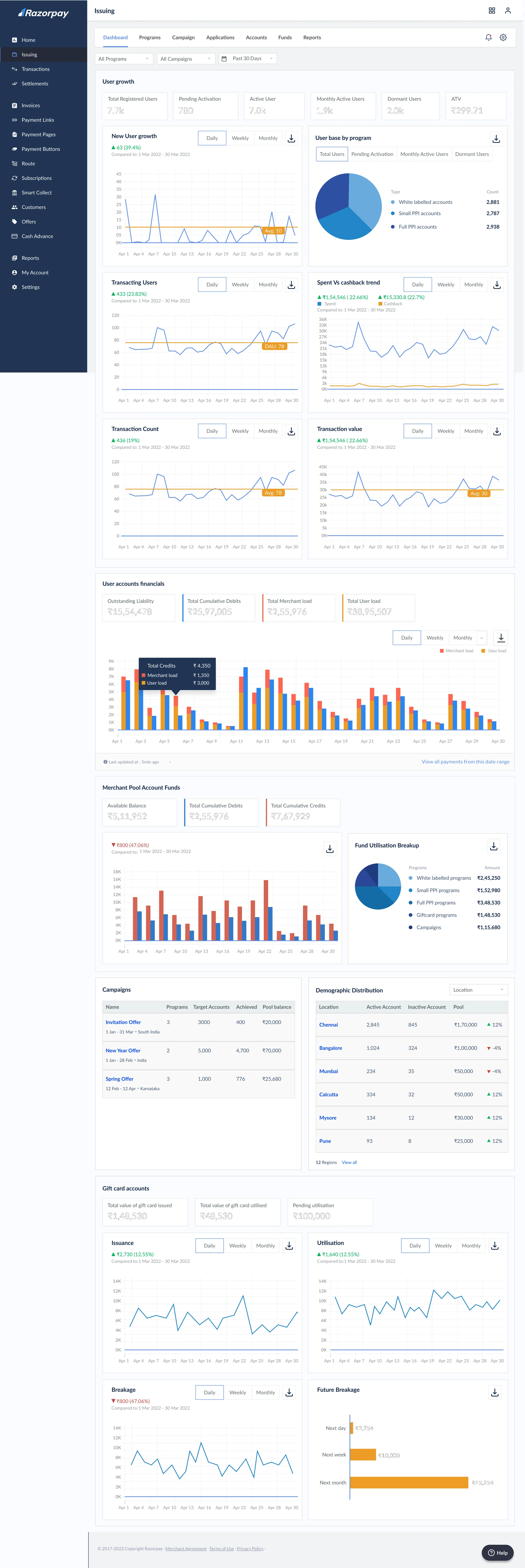Download the Transaction value chart
This screenshot has width=525, height=1568.
pyautogui.click(x=497, y=431)
